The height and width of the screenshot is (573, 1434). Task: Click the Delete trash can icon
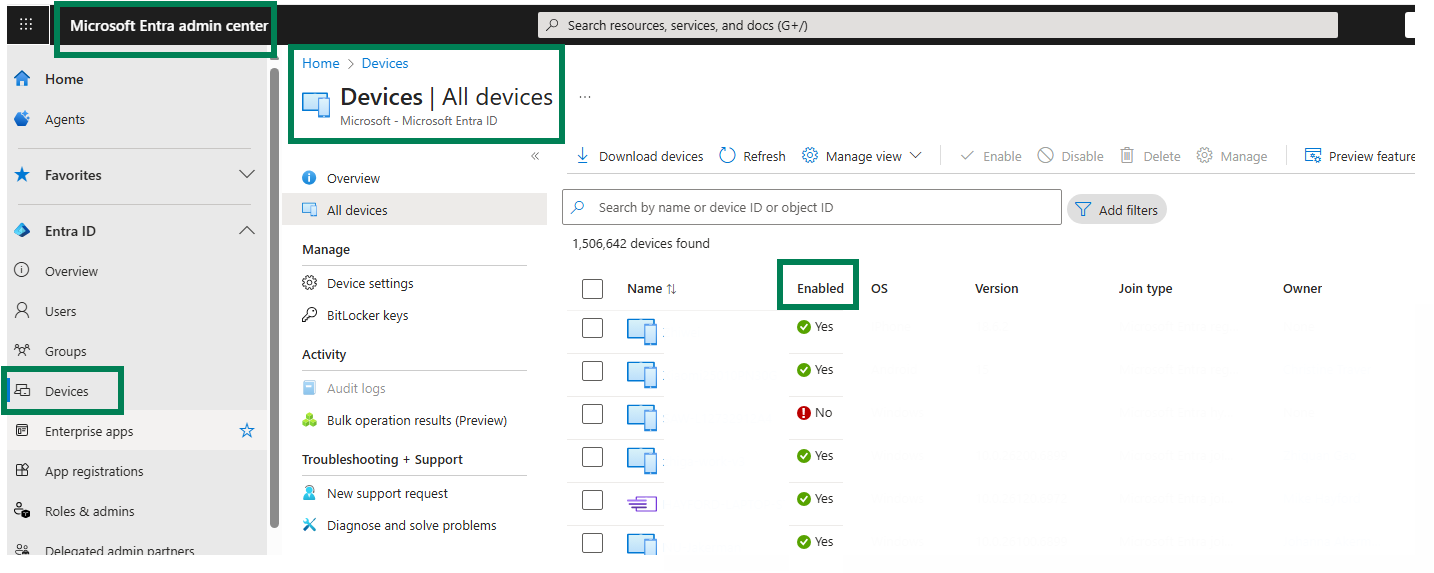coord(1127,156)
